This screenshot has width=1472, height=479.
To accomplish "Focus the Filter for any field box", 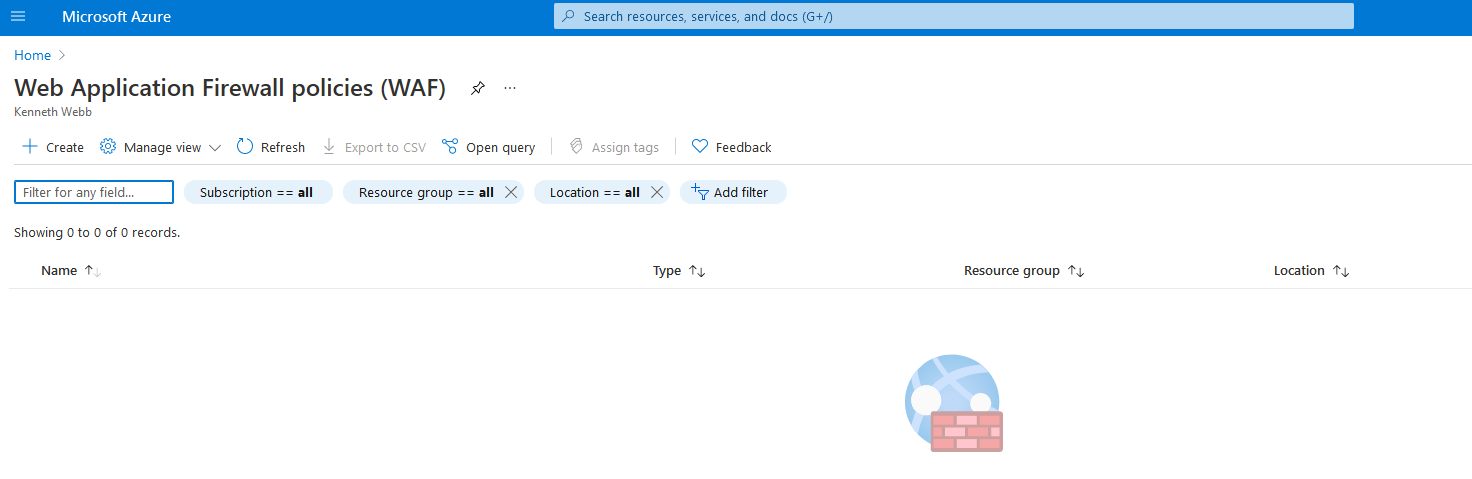I will 94,192.
